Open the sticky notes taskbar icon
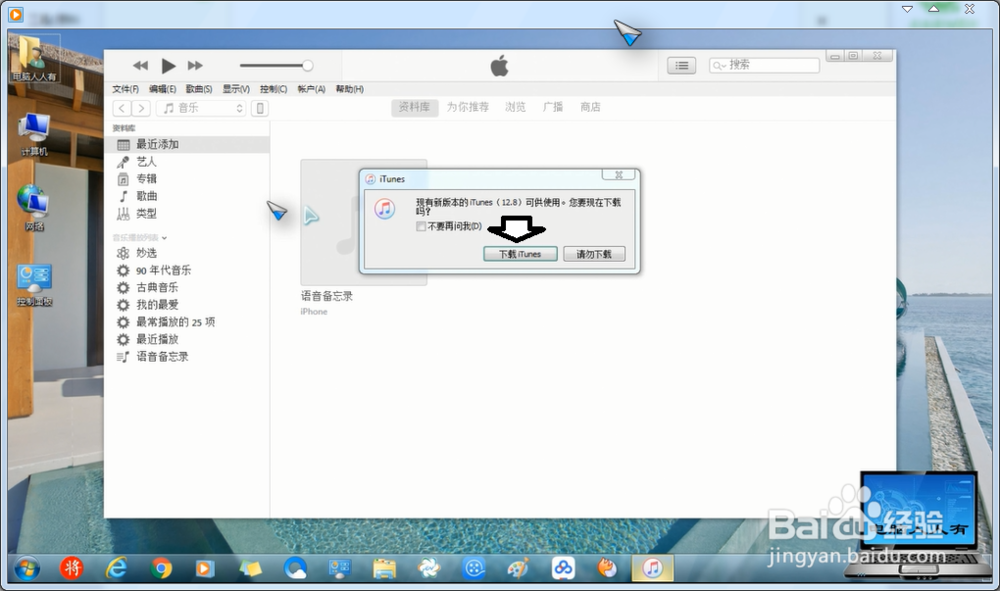The image size is (1000, 591). (251, 568)
